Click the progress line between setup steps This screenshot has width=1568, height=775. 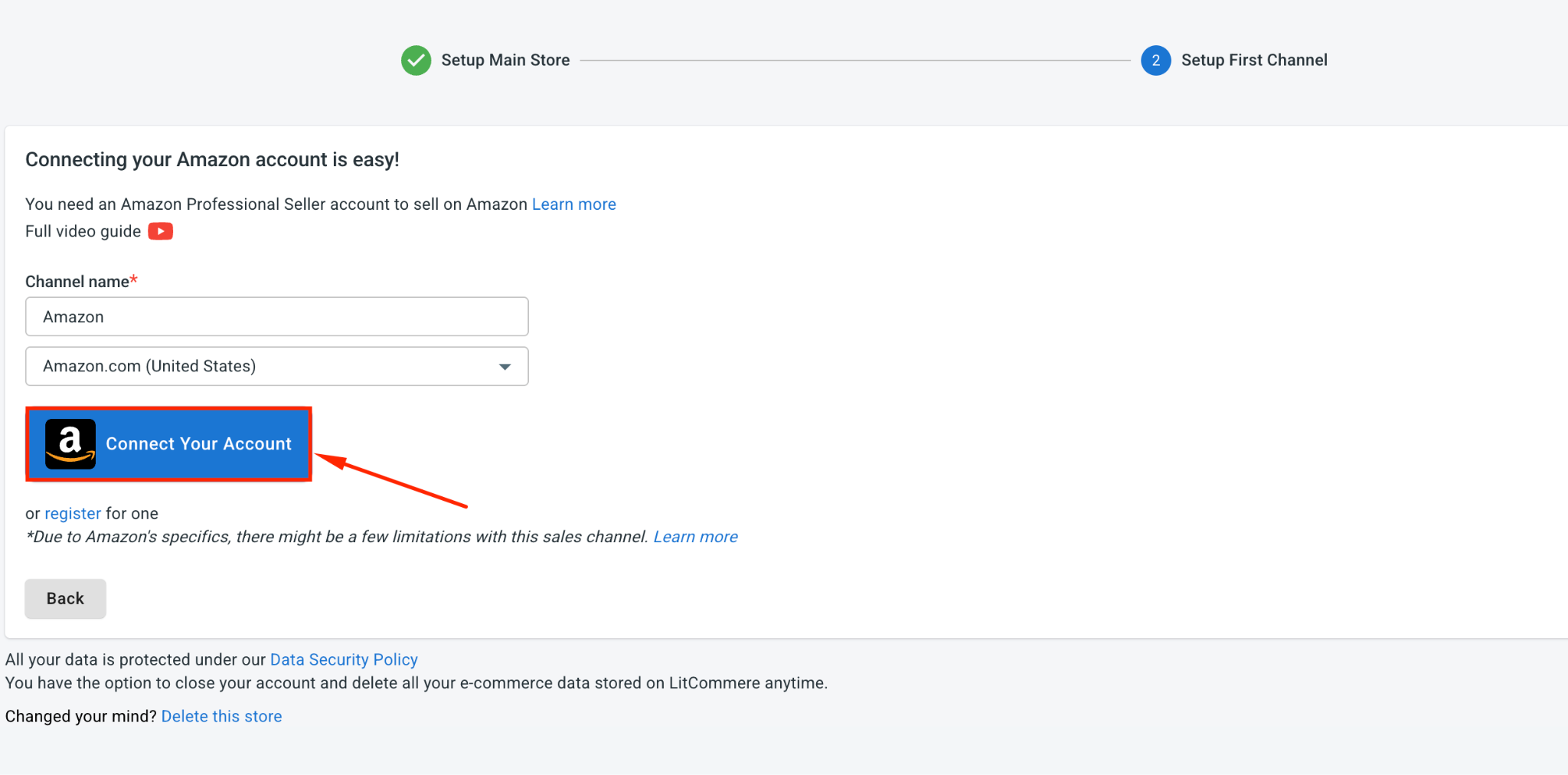click(x=855, y=60)
